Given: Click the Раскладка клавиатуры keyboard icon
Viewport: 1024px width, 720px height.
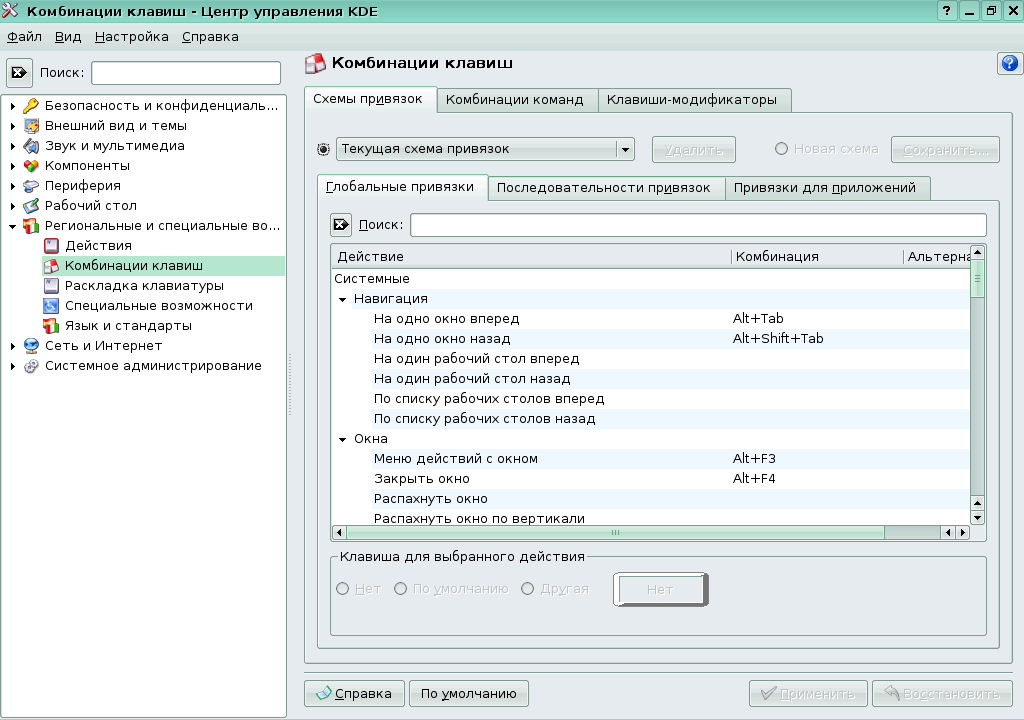Looking at the screenshot, I should 51,286.
